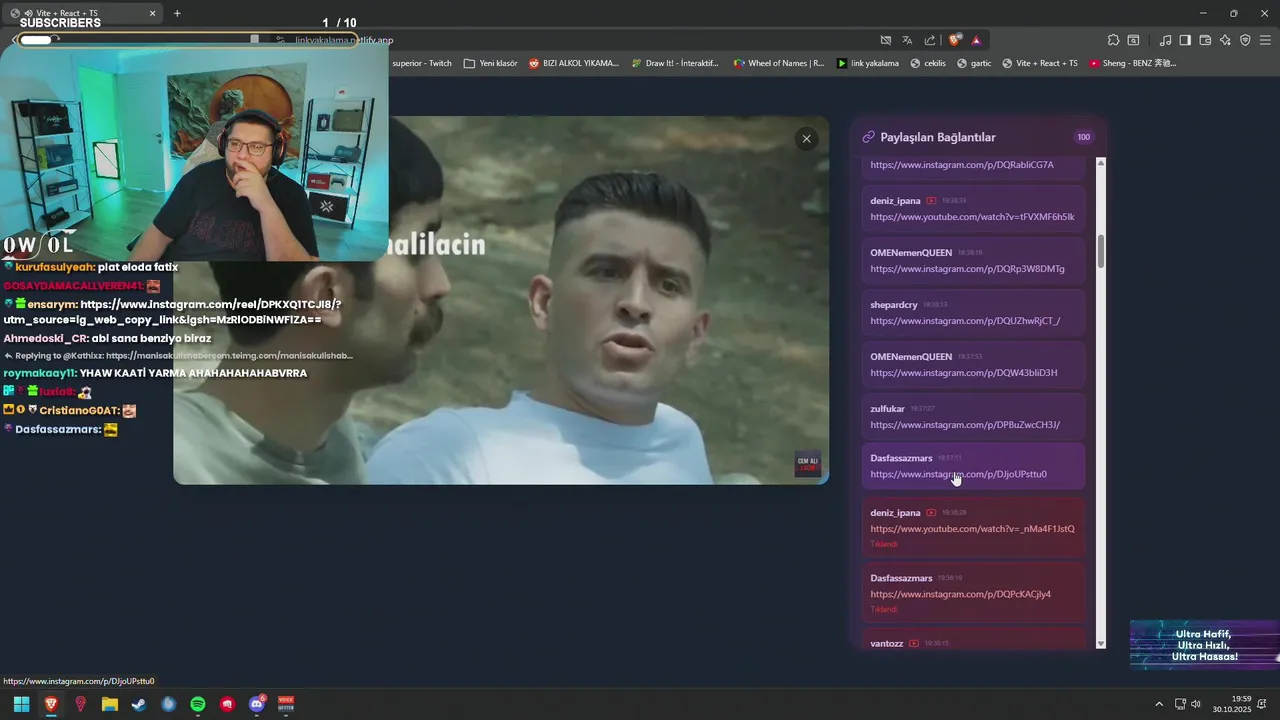This screenshot has width=1280, height=720.
Task: Open the browser hamburger menu
Action: pyautogui.click(x=1265, y=40)
